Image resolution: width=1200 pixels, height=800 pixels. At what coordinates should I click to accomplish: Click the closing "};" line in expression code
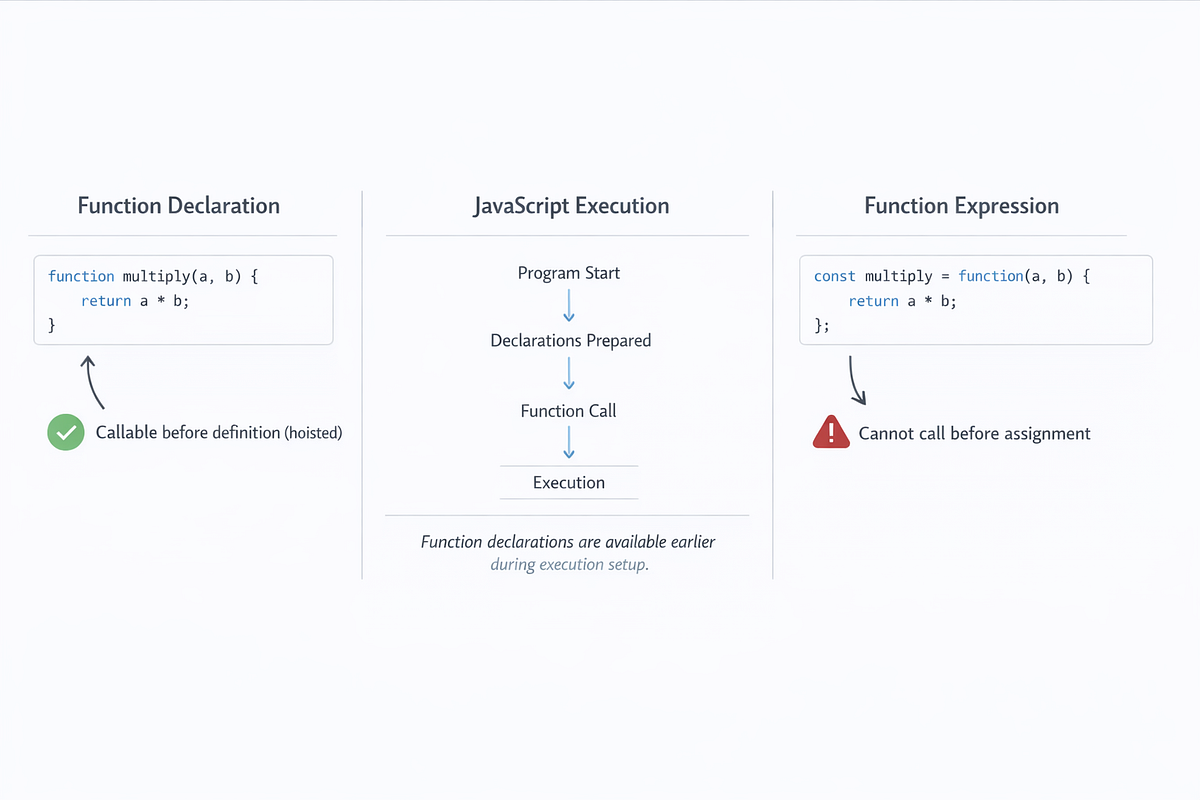822,326
